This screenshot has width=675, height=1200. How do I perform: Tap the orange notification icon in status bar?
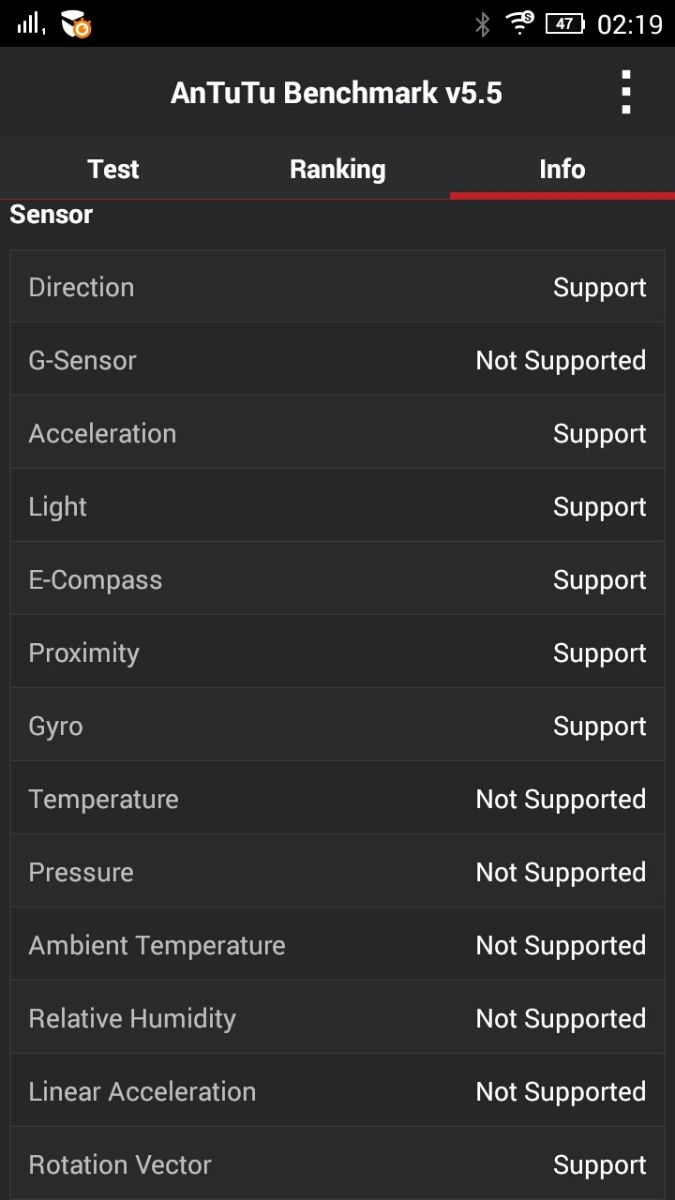(76, 25)
